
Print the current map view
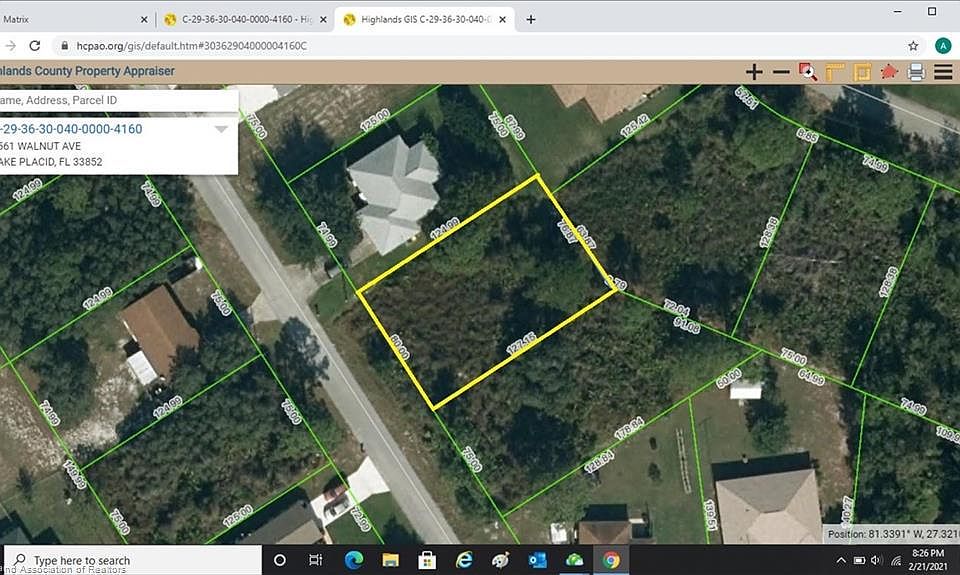coord(917,72)
